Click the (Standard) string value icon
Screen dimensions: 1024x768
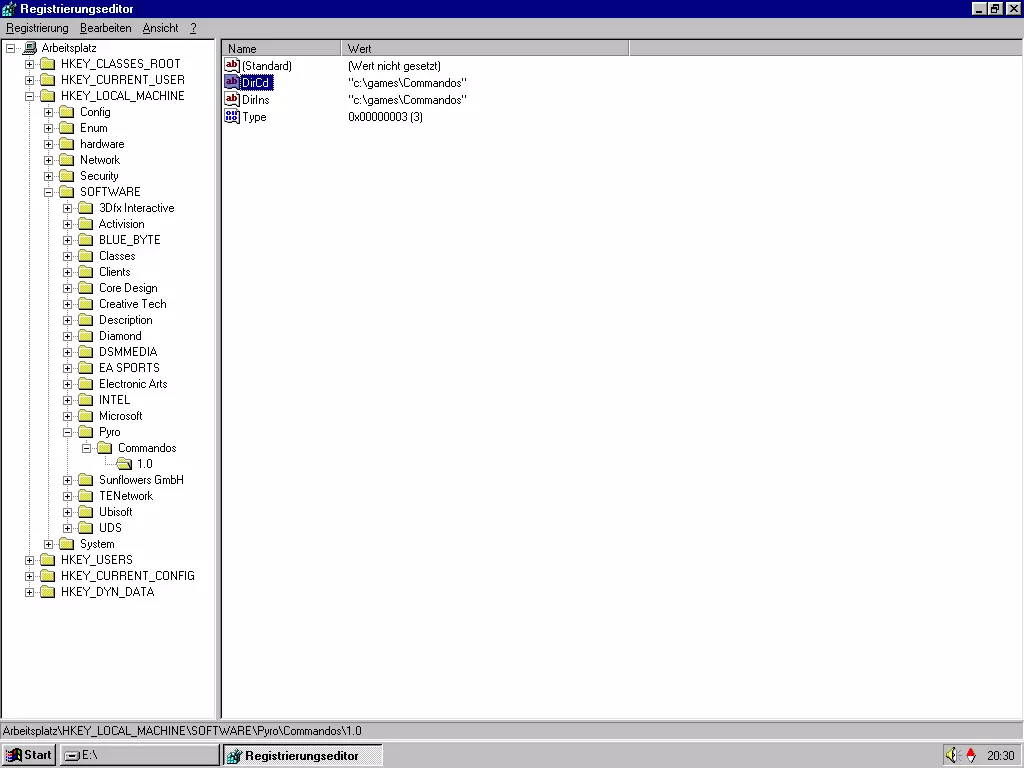(x=232, y=65)
